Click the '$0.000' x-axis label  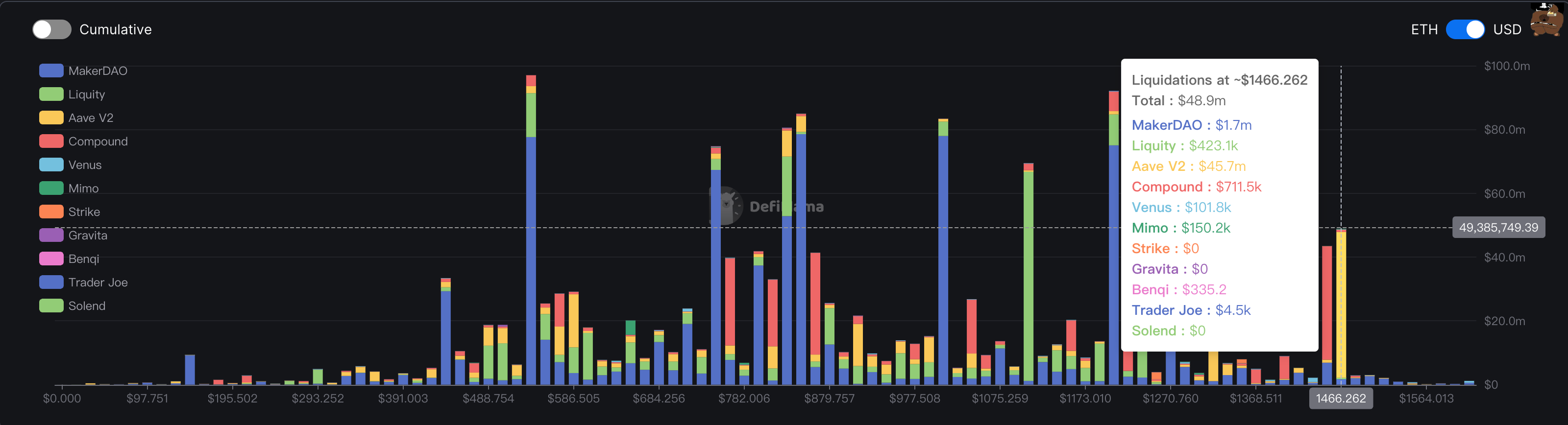click(61, 398)
